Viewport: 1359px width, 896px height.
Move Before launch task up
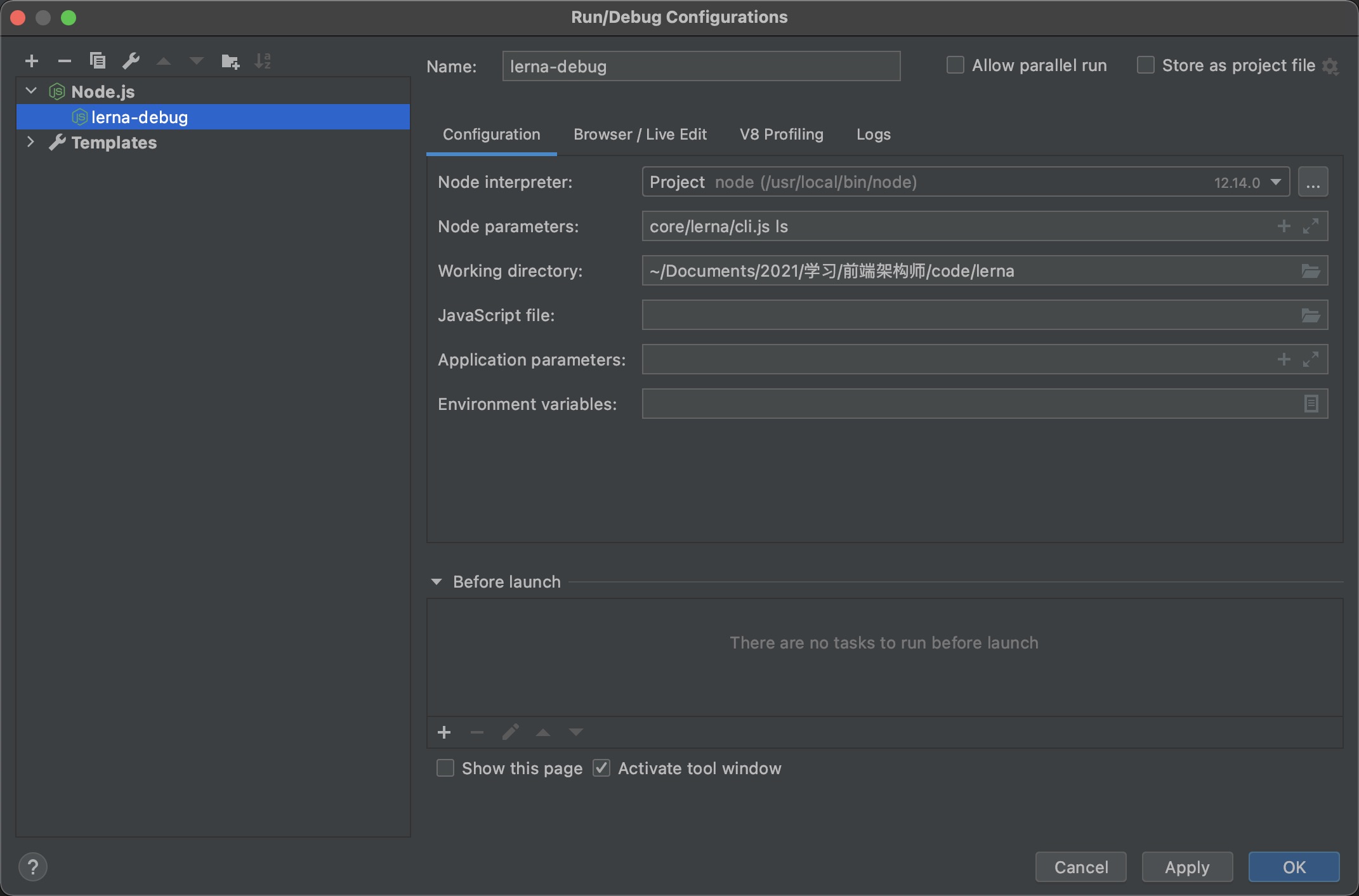click(543, 732)
